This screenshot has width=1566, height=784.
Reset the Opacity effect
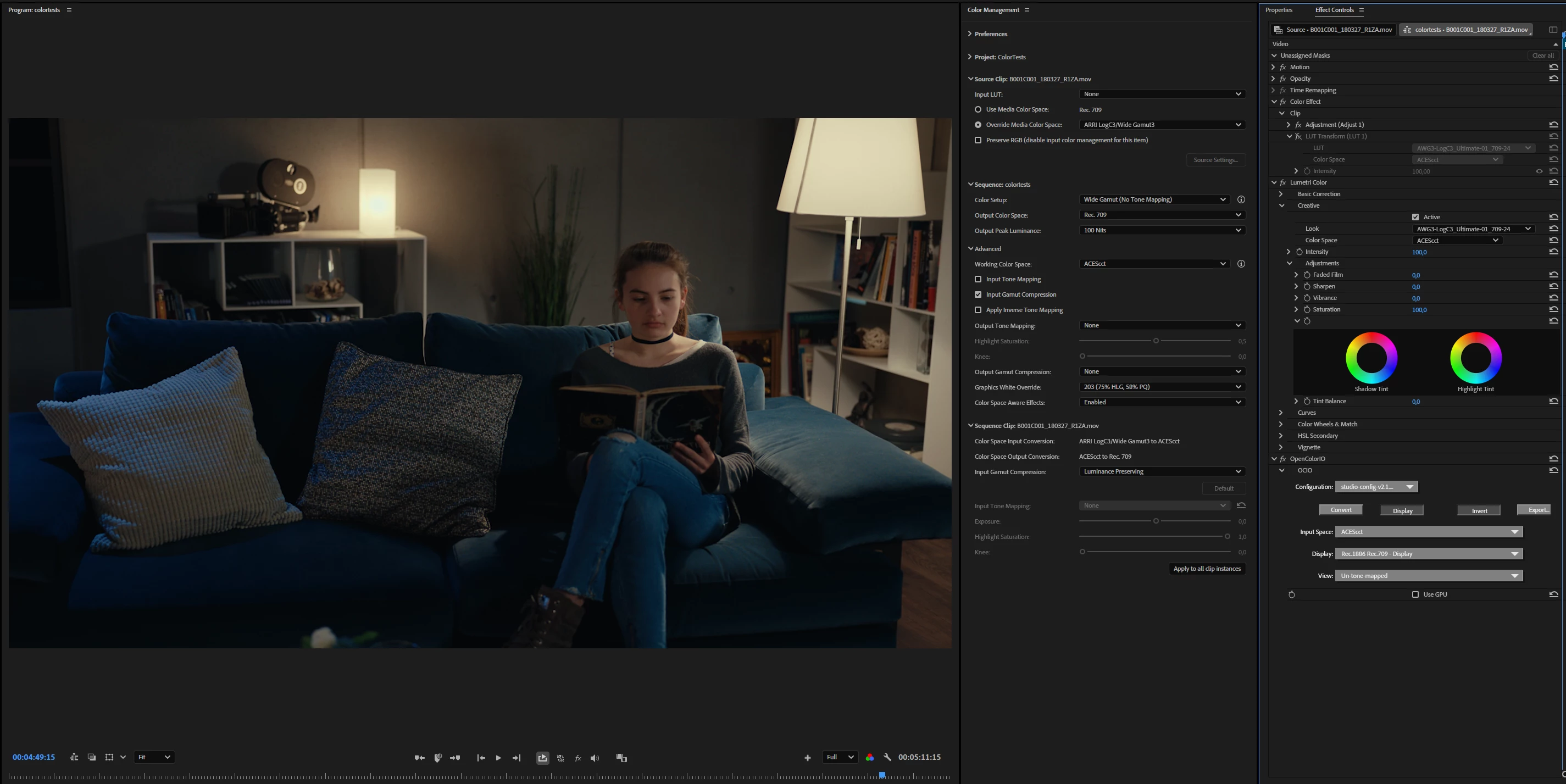1553,79
